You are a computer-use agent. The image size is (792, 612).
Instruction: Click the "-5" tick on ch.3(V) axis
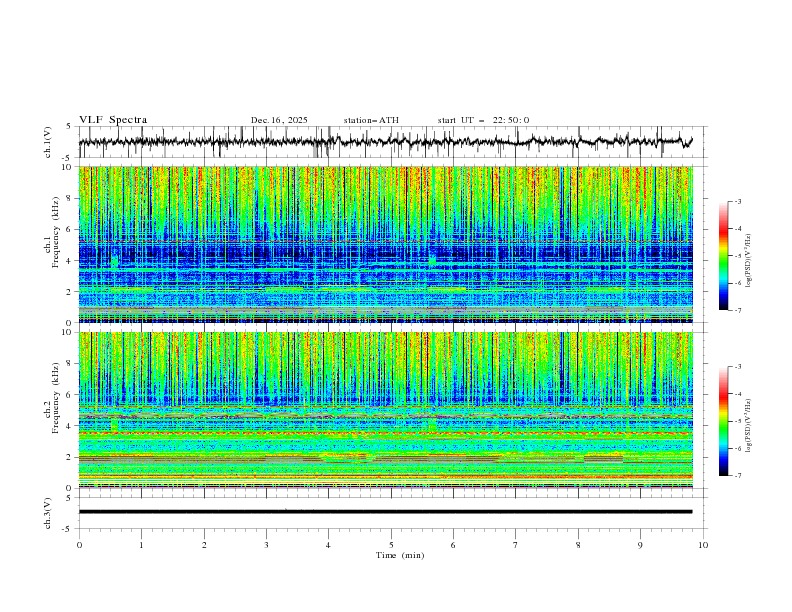[68, 529]
